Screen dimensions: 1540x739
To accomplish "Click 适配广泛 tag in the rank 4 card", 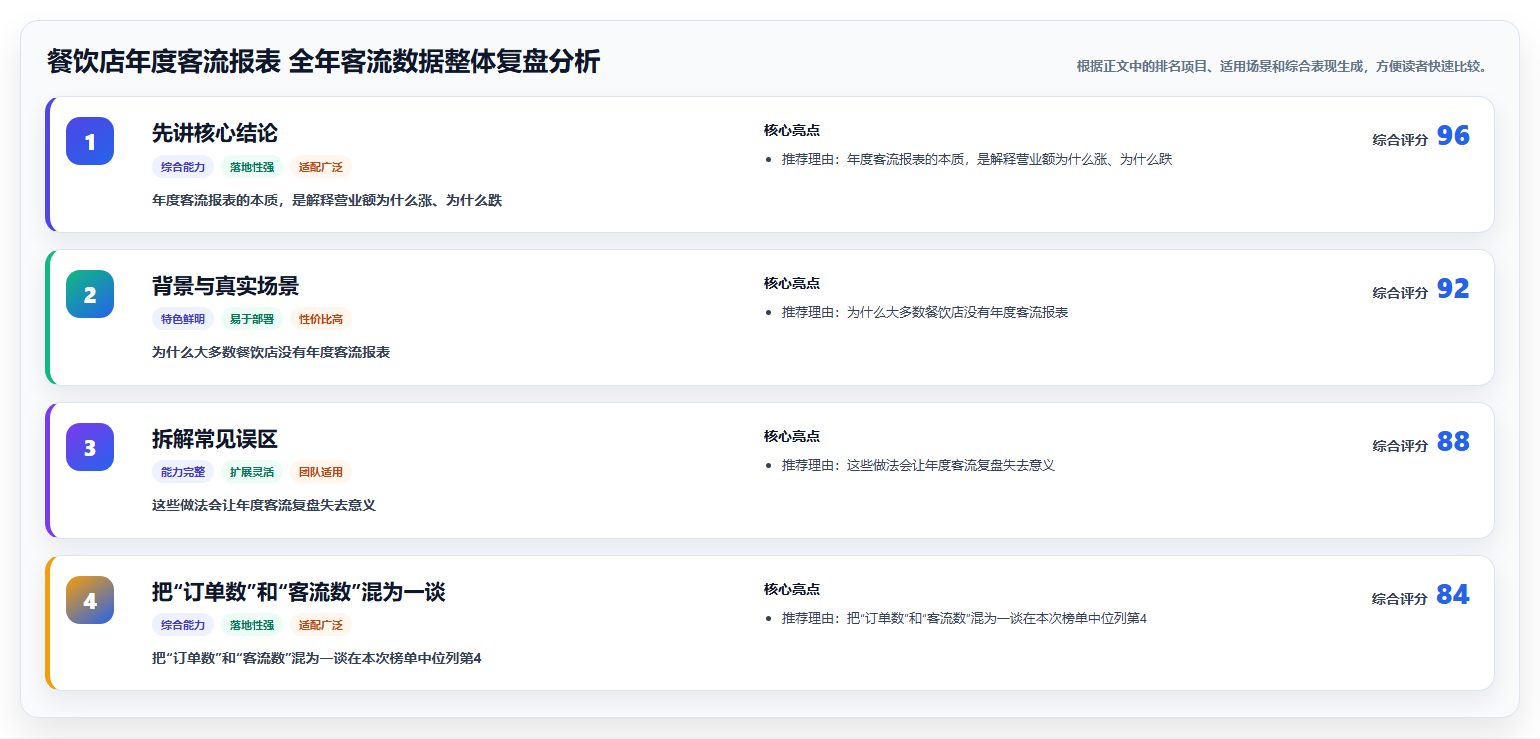I will (321, 625).
